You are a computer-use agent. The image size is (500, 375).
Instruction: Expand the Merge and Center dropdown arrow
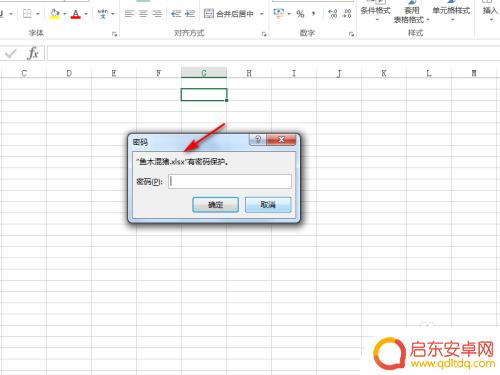pyautogui.click(x=262, y=14)
